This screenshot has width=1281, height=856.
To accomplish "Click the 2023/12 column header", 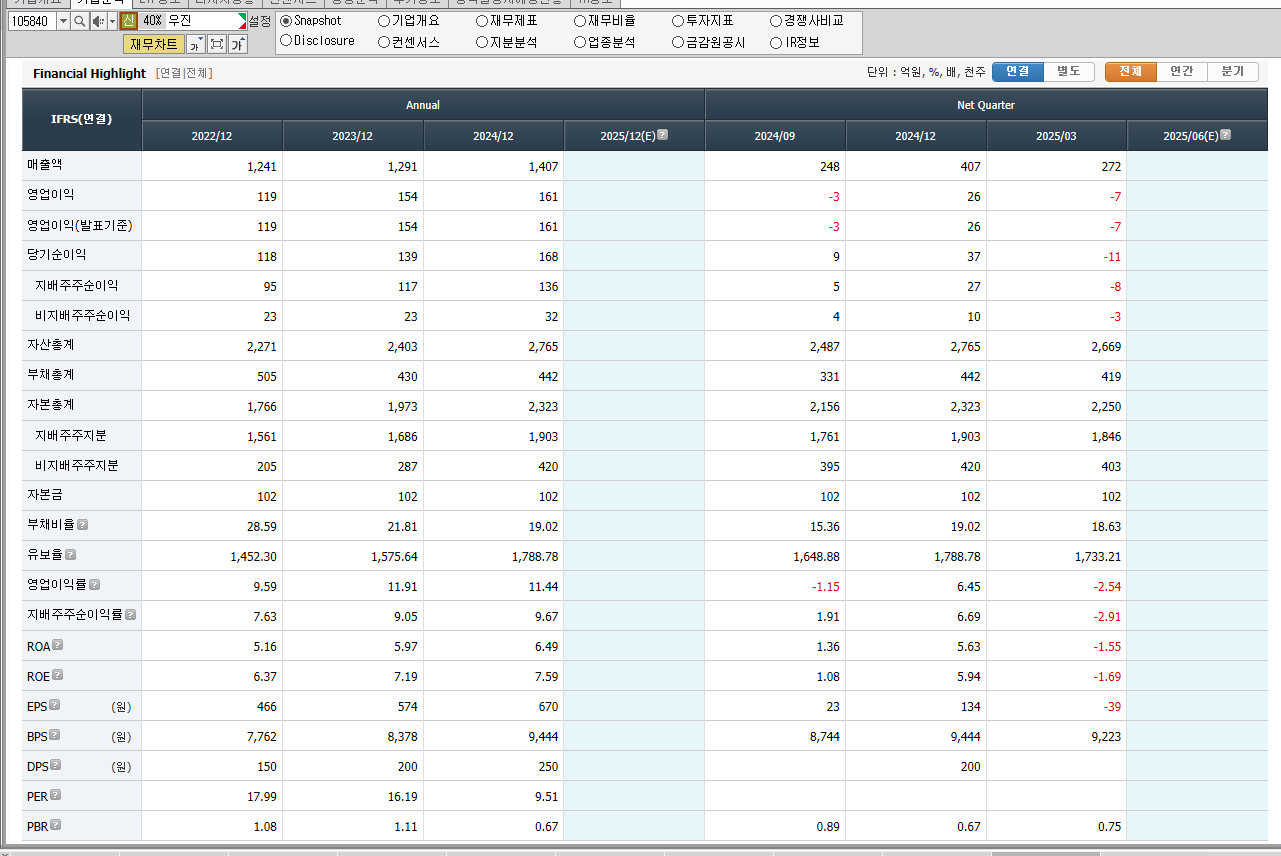I will (x=353, y=136).
